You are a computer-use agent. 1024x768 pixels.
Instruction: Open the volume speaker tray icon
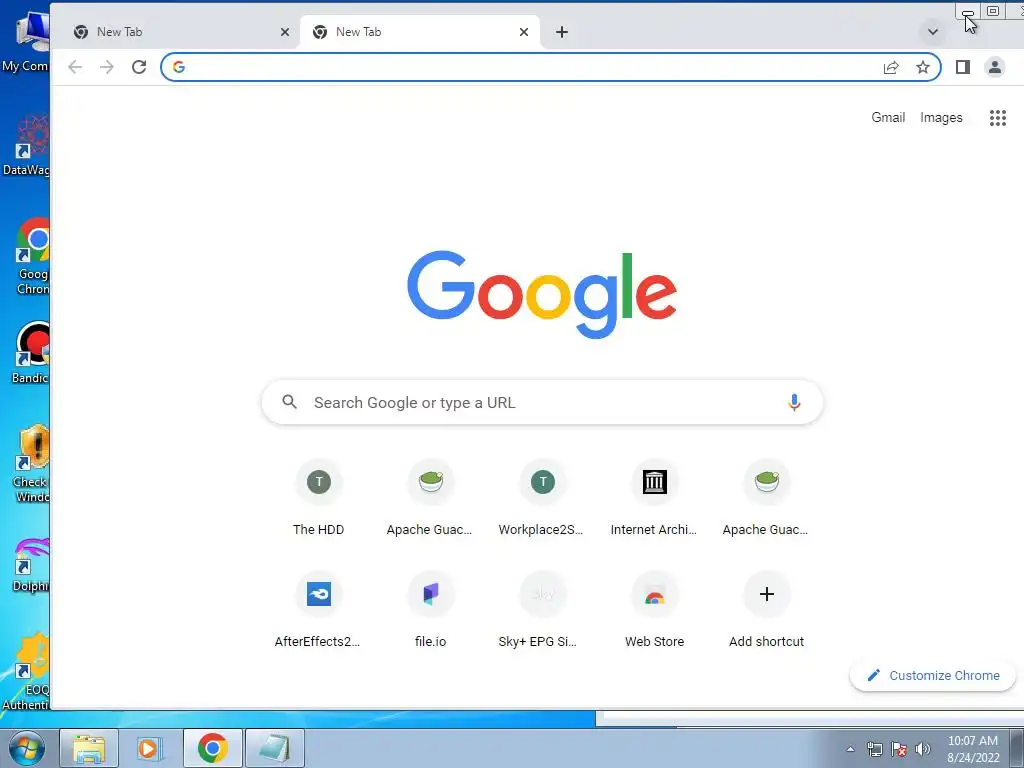click(923, 749)
